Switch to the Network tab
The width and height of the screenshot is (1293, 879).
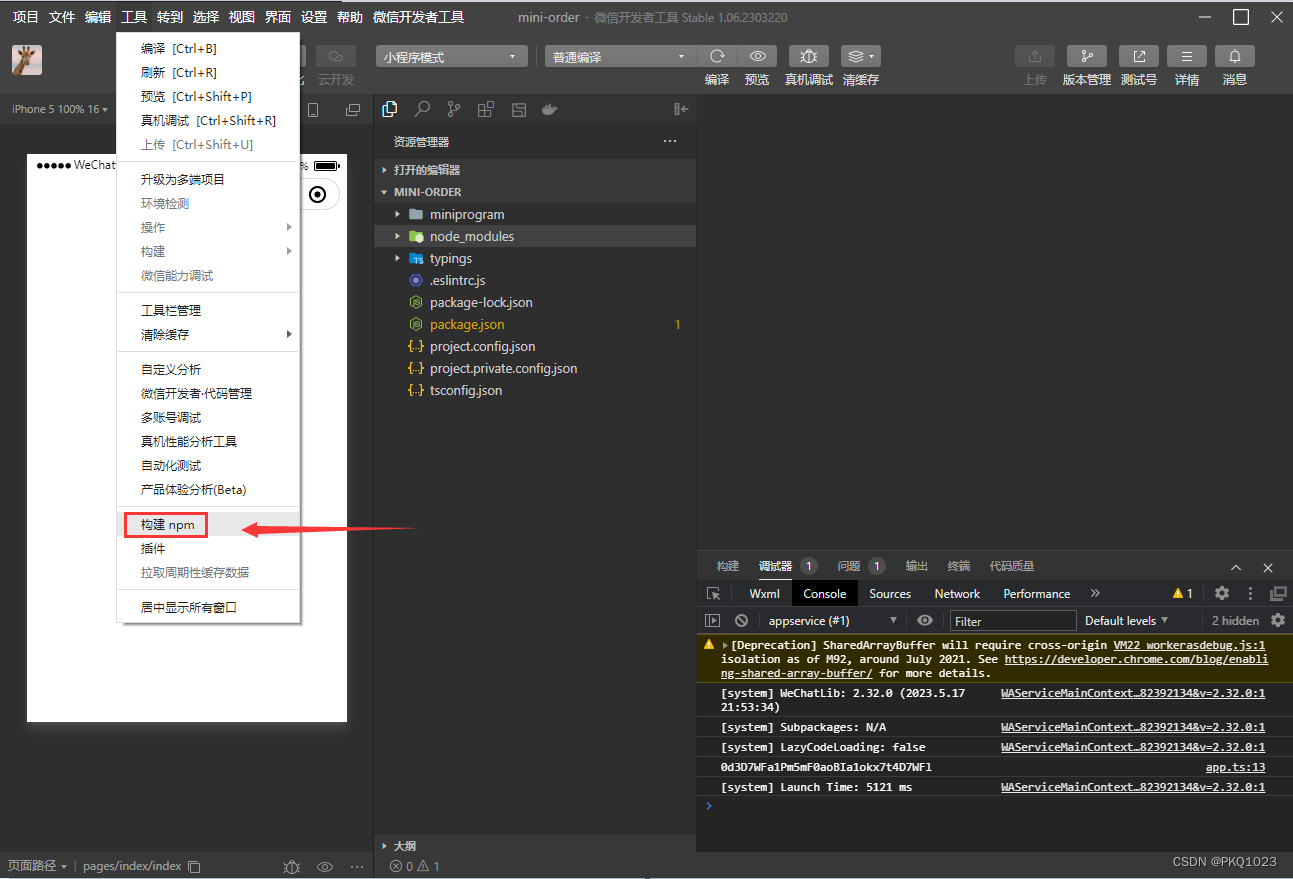tap(957, 593)
